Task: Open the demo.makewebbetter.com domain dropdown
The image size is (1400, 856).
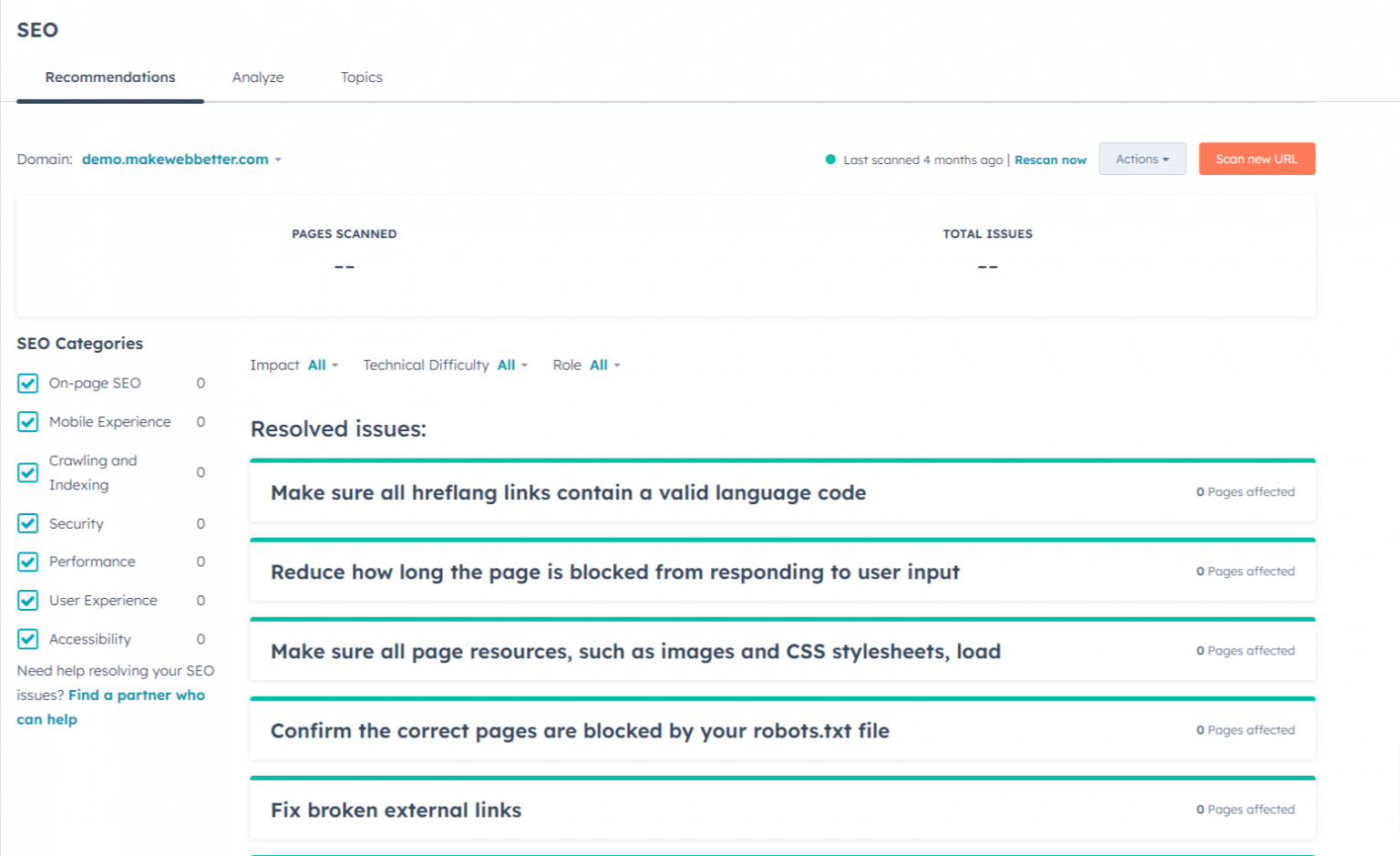Action: (x=181, y=160)
